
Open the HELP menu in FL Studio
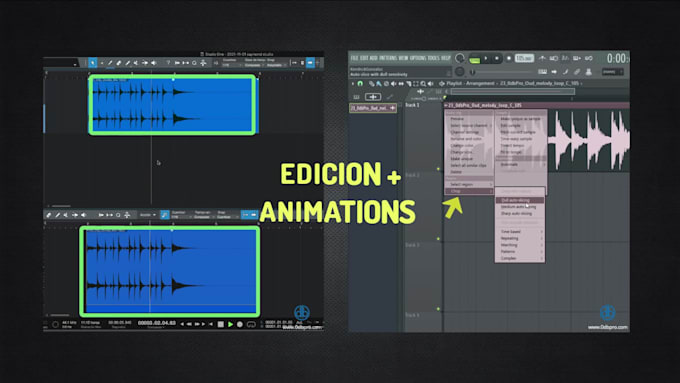click(446, 58)
